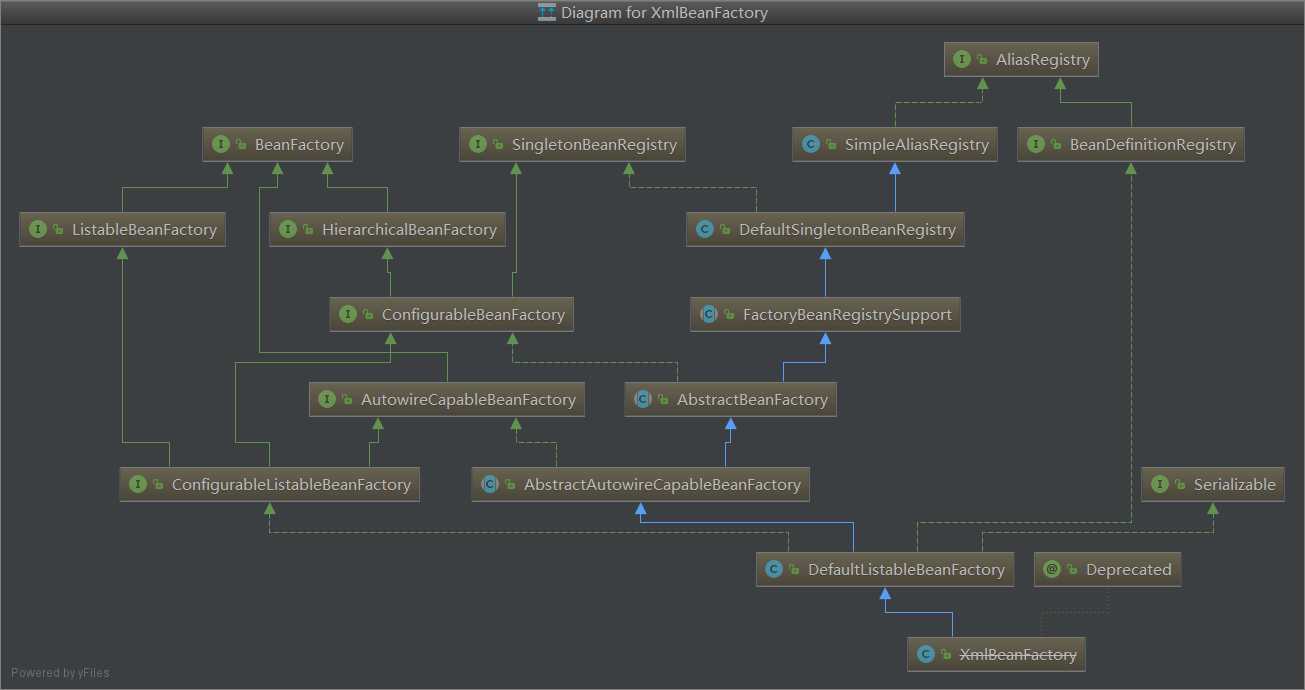Screen dimensions: 1305x690
Task: Click the annotation icon on Deprecated
Action: tap(1051, 570)
